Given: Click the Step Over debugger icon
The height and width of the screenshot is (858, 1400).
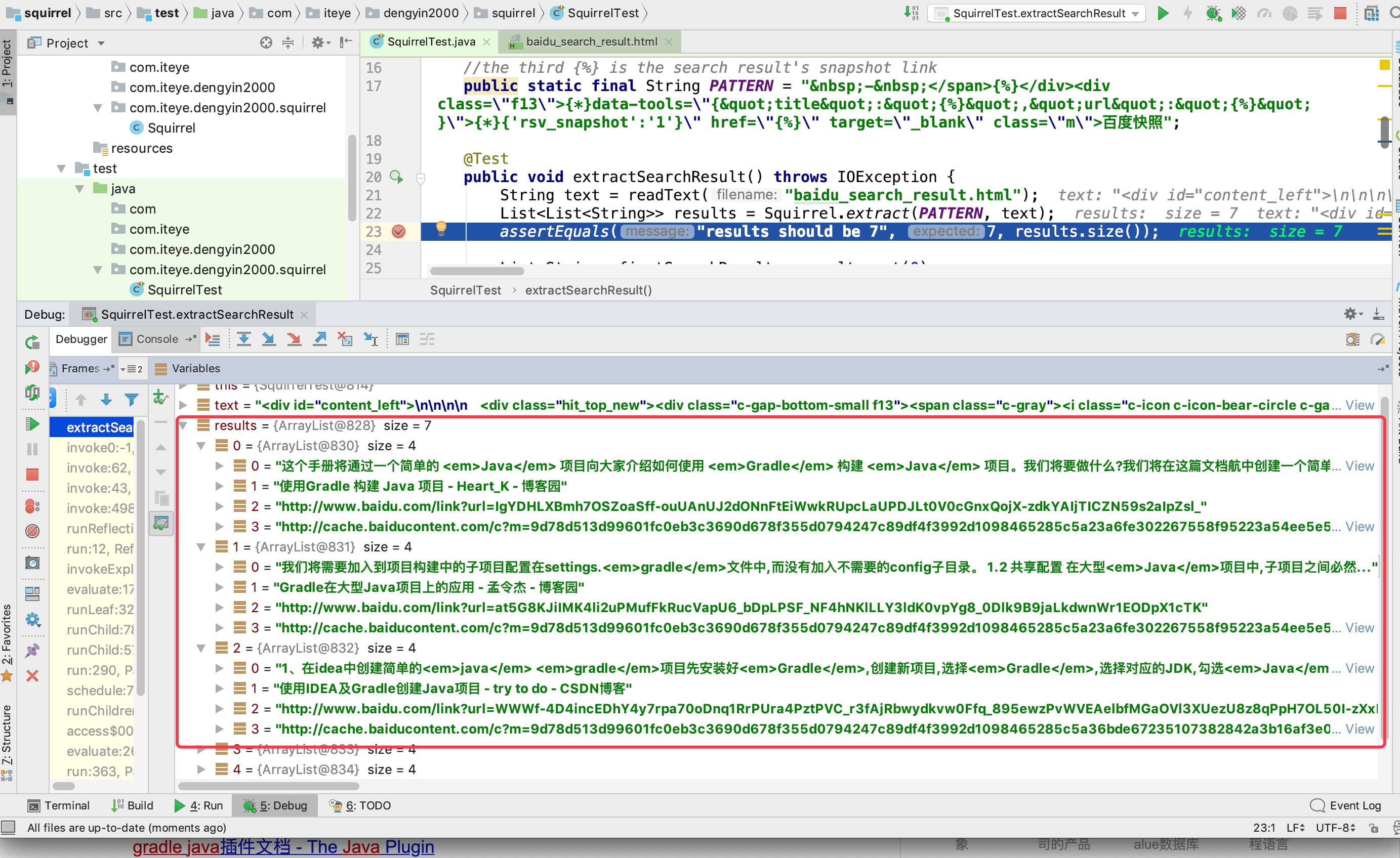Looking at the screenshot, I should pyautogui.click(x=244, y=339).
